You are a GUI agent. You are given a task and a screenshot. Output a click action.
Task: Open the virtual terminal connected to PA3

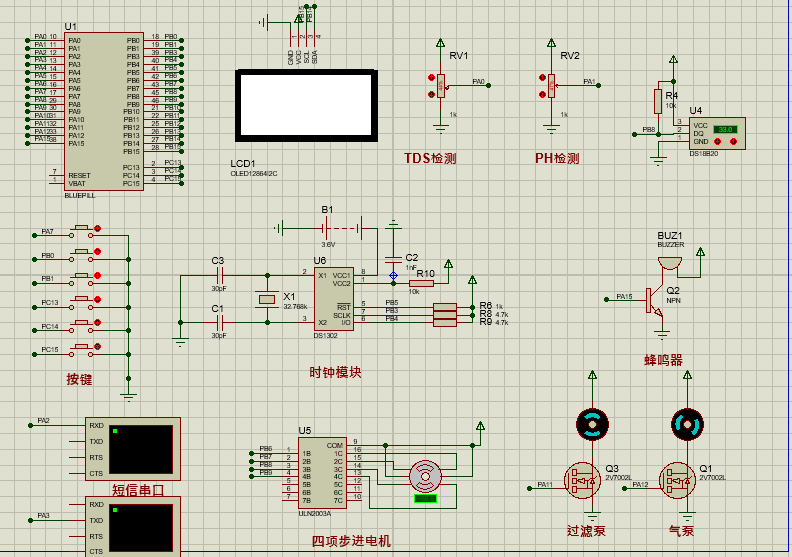pos(133,526)
